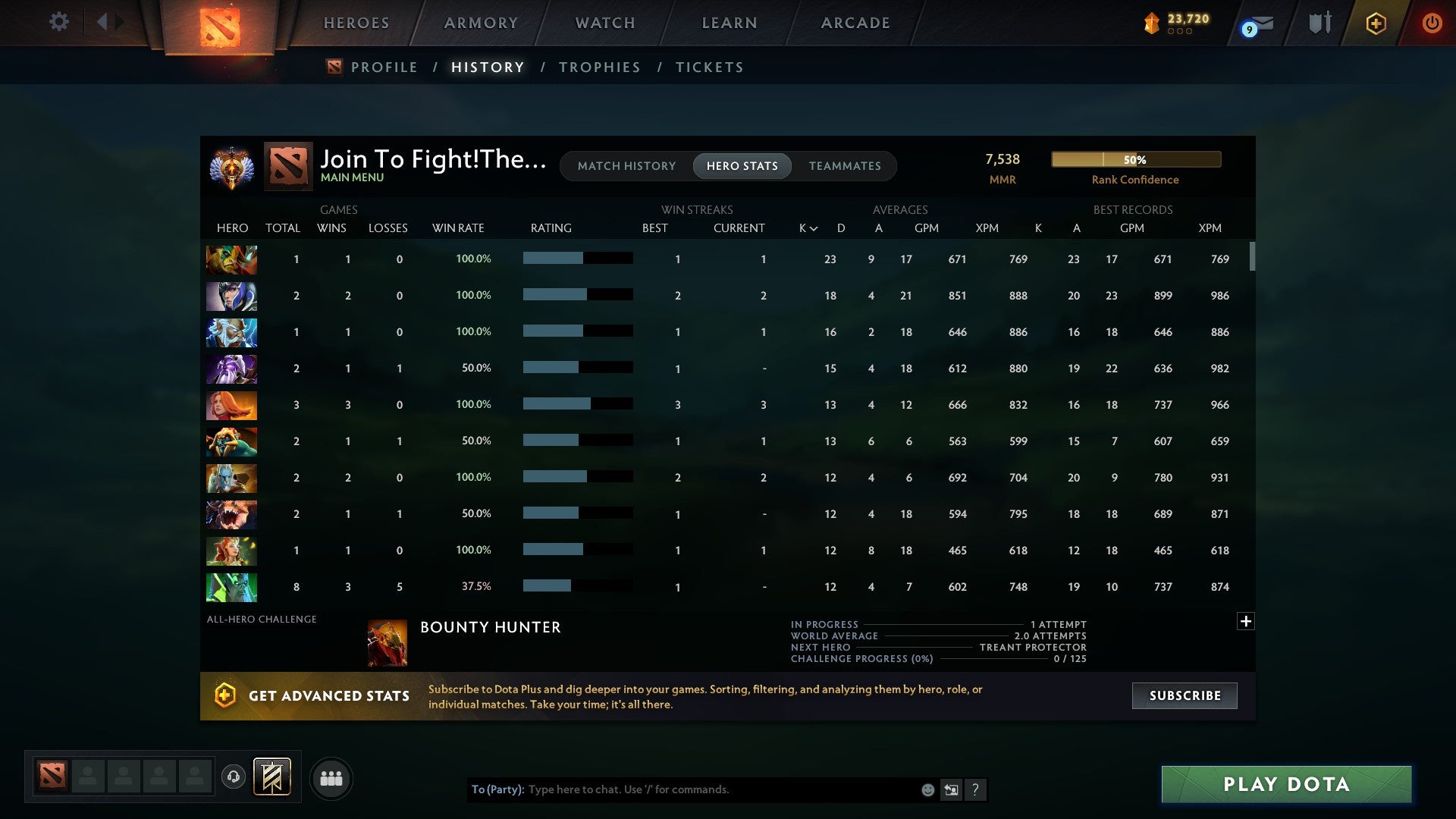Navigate to Trophies
Image resolution: width=1456 pixels, height=819 pixels.
coord(599,67)
